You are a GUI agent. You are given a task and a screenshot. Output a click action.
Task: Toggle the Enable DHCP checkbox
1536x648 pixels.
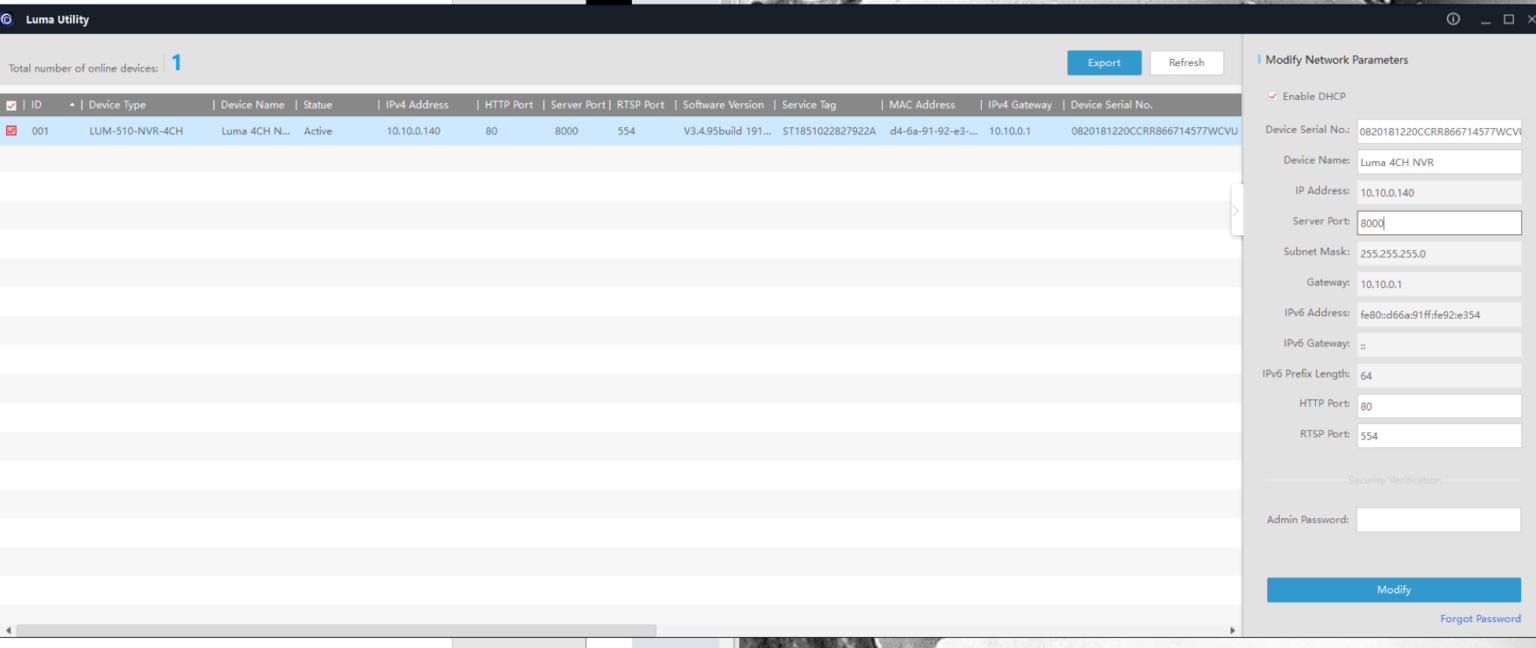click(1272, 96)
